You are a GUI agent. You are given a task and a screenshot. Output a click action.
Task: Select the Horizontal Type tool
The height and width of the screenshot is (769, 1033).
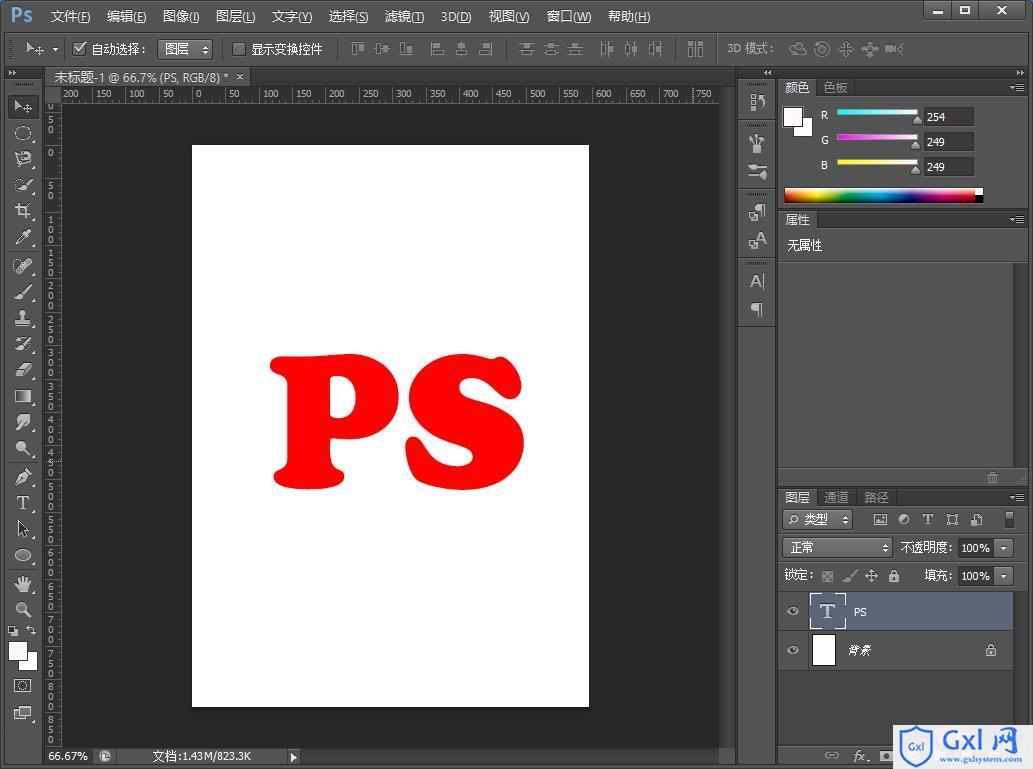point(23,503)
